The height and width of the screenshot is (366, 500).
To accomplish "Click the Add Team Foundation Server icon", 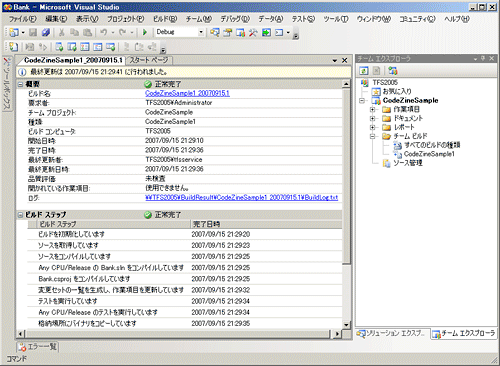I will [392, 71].
